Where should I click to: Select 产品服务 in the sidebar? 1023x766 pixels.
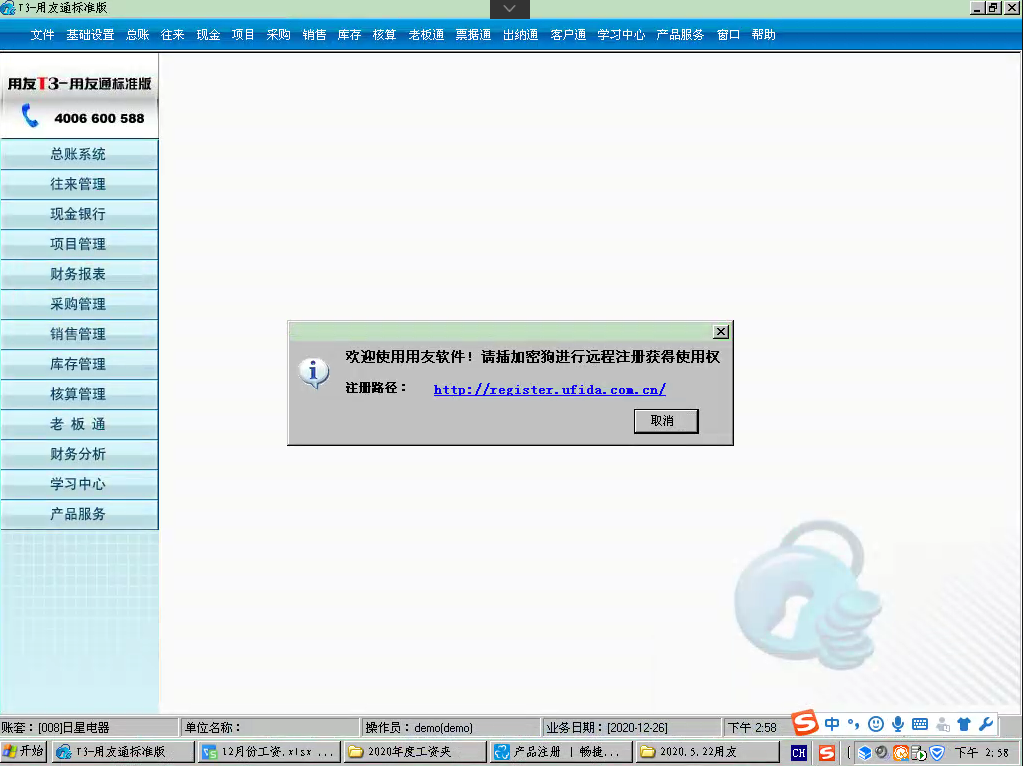pos(79,514)
